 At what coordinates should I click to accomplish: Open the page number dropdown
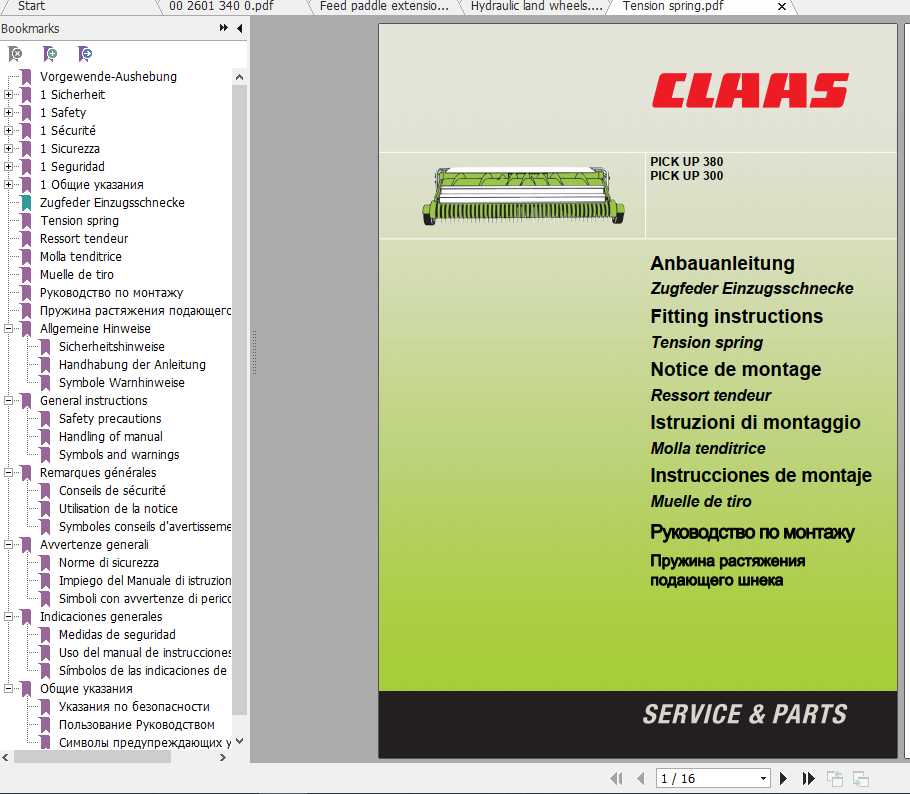762,778
